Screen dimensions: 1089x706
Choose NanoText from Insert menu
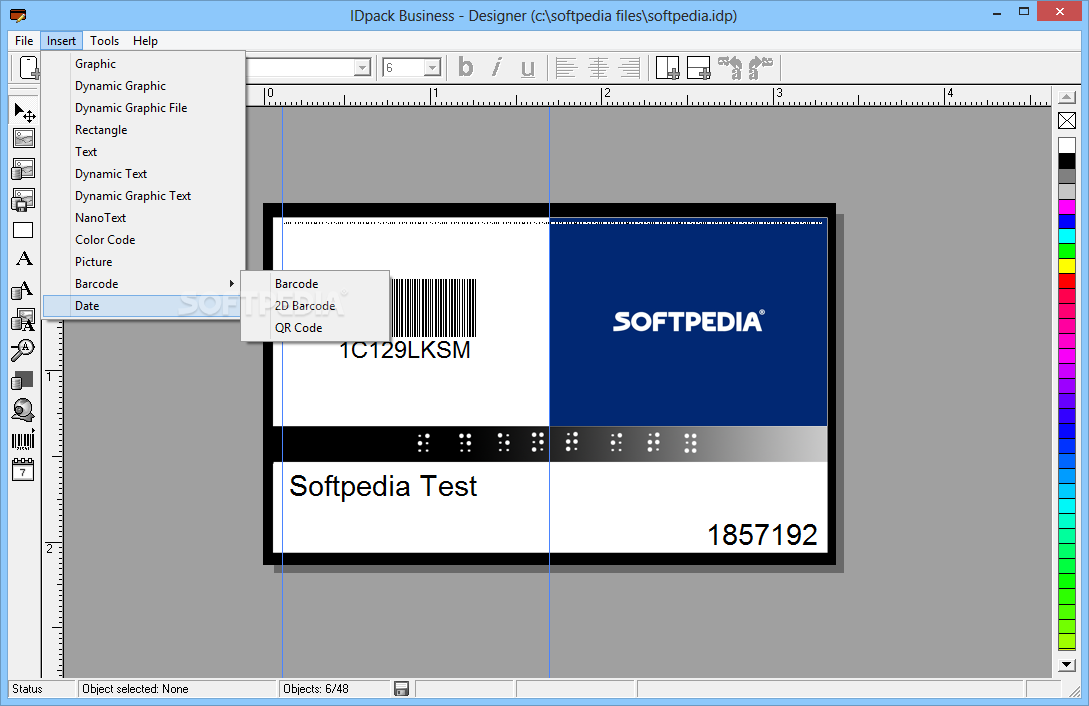pos(144,217)
